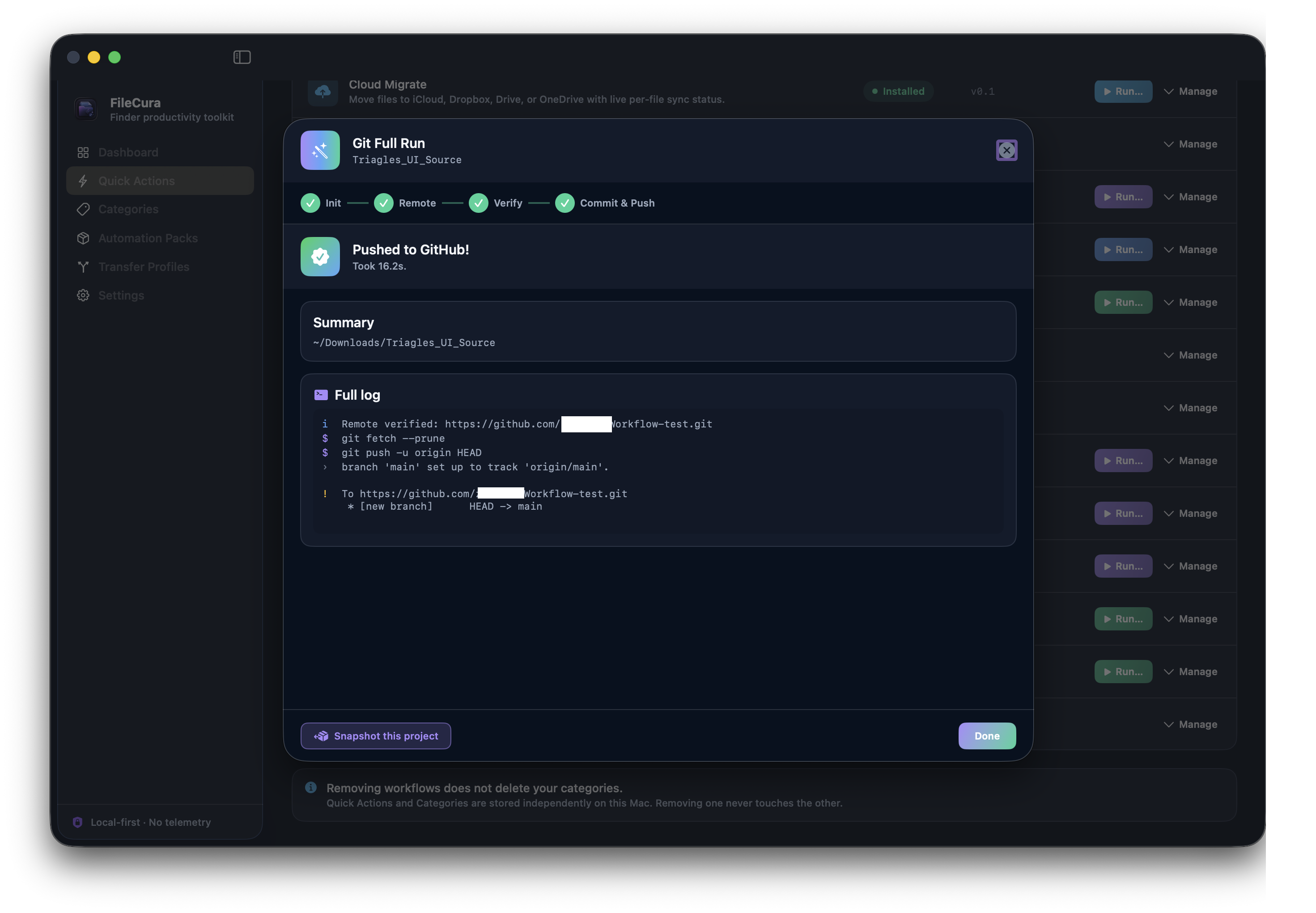The width and height of the screenshot is (1316, 913).
Task: Click Snapshot this project button
Action: pyautogui.click(x=375, y=735)
